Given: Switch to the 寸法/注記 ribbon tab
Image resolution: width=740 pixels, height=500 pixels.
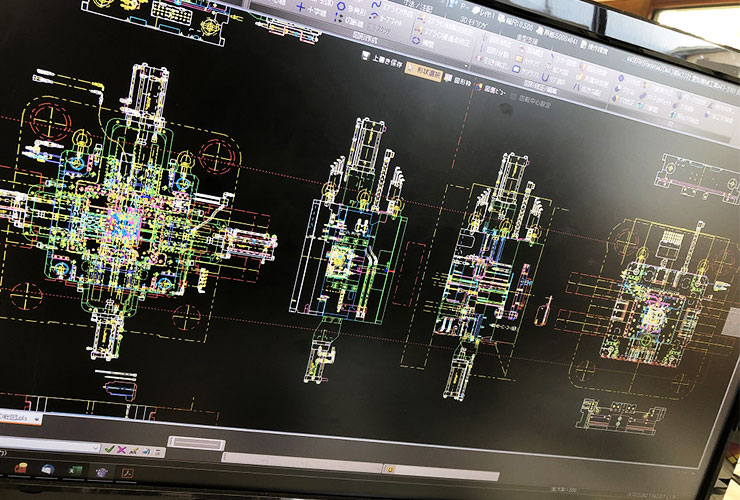Looking at the screenshot, I should tap(420, 10).
